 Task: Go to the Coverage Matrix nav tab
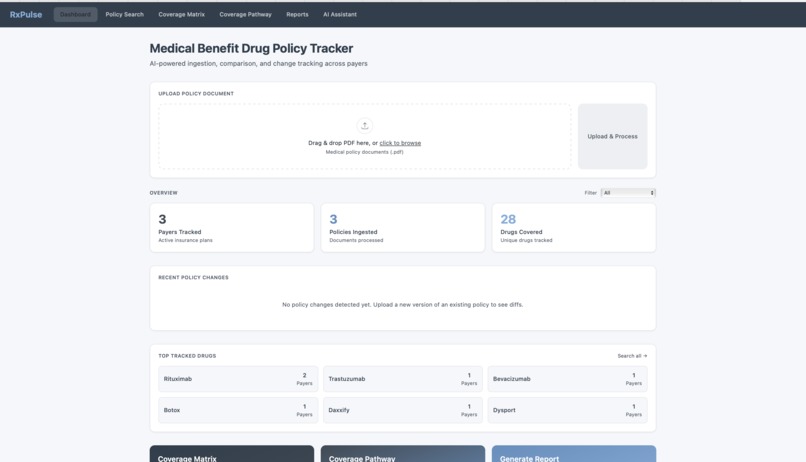181,14
